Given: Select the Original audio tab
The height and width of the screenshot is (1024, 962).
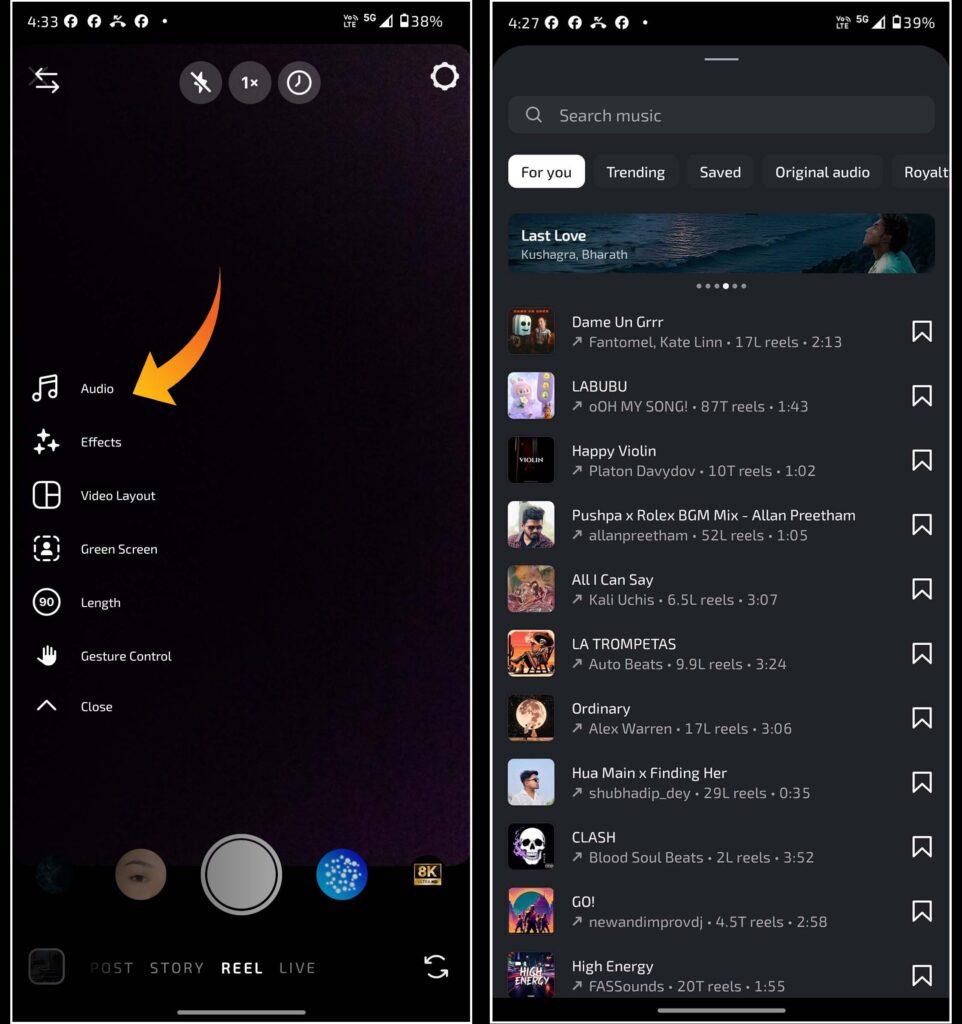Looking at the screenshot, I should pyautogui.click(x=822, y=172).
